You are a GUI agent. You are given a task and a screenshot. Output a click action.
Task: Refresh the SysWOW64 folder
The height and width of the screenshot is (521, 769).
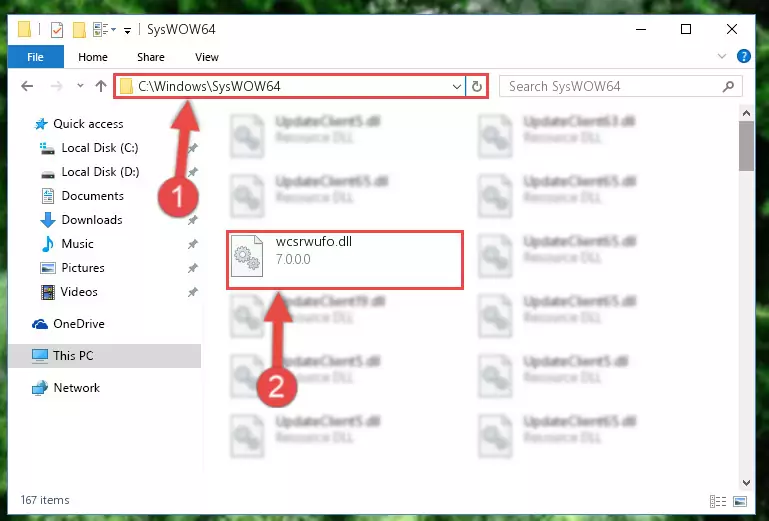click(x=477, y=87)
